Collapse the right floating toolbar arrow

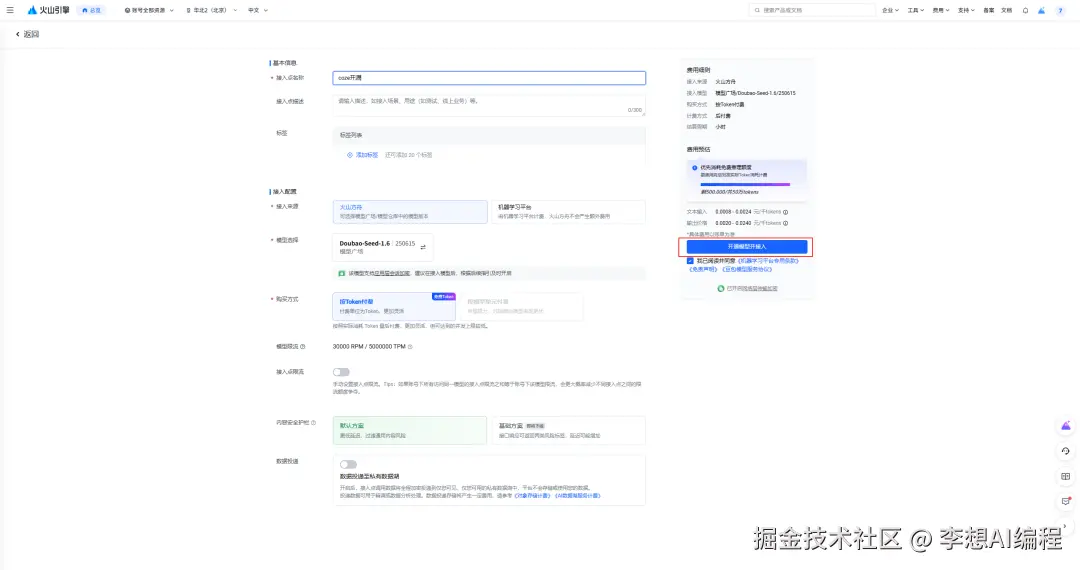pos(1066,527)
